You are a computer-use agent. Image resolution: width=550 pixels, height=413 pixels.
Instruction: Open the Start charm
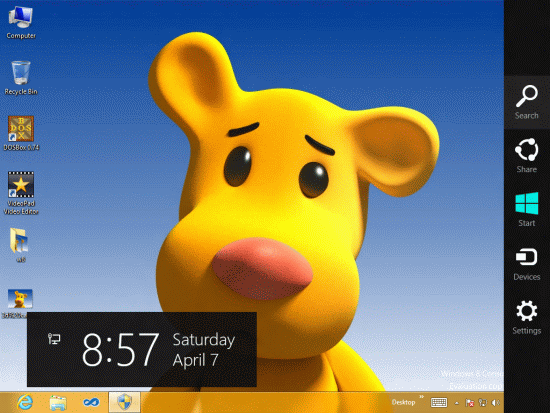pyautogui.click(x=526, y=209)
